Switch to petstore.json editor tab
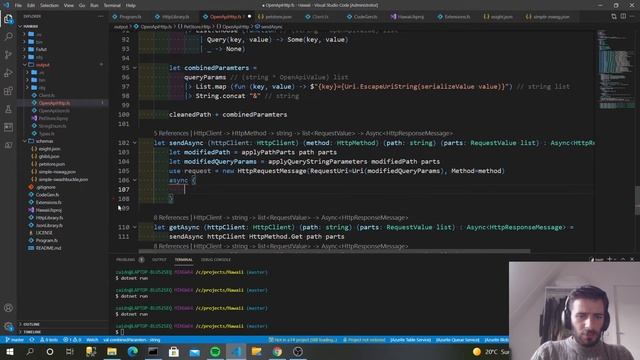Viewport: 640px width, 360px height. pos(275,17)
